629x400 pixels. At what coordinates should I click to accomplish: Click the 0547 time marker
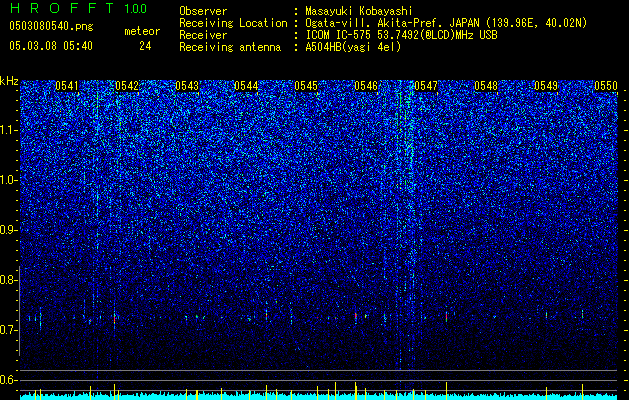(x=426, y=86)
